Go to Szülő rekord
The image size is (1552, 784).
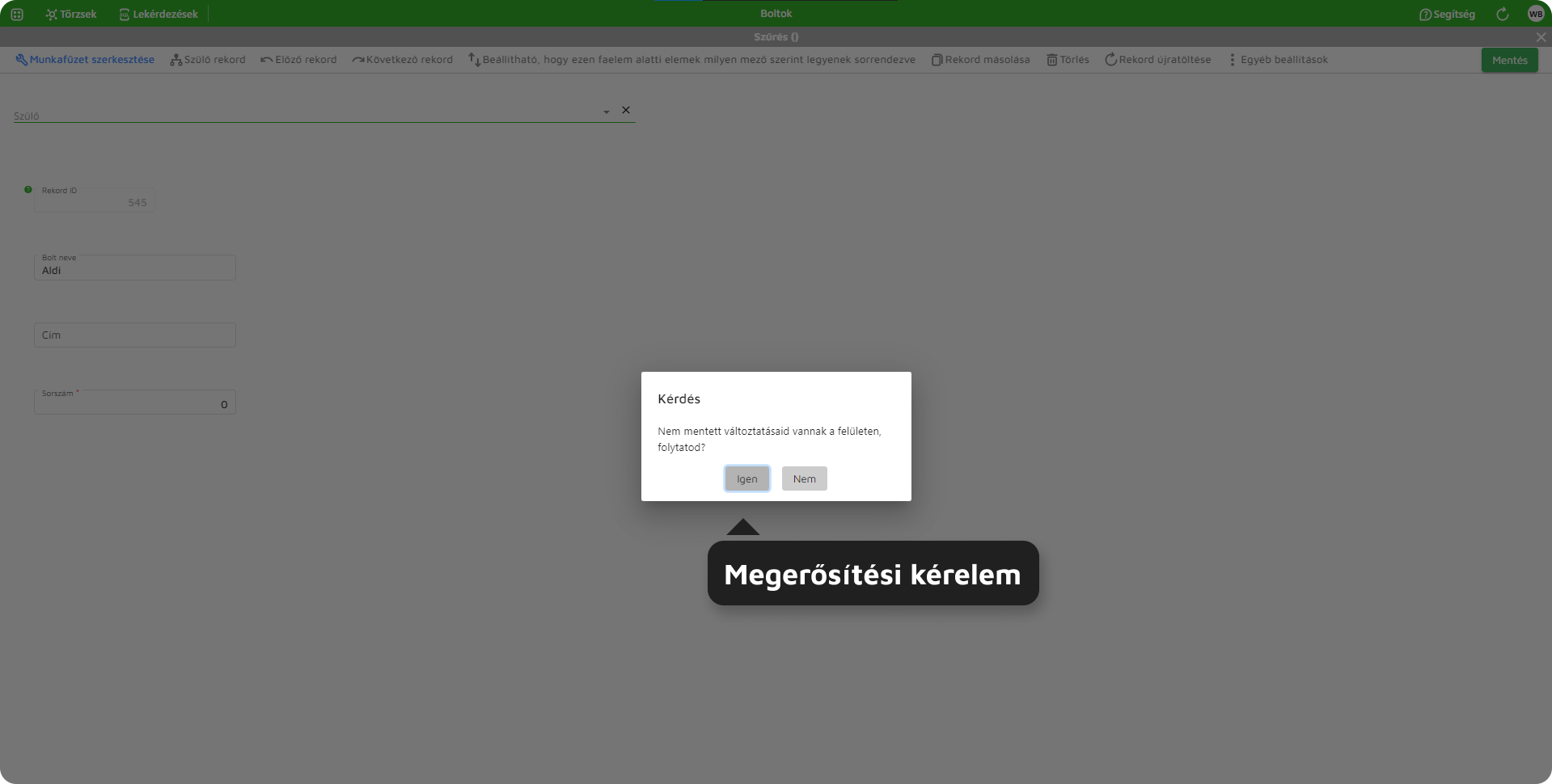coord(208,60)
